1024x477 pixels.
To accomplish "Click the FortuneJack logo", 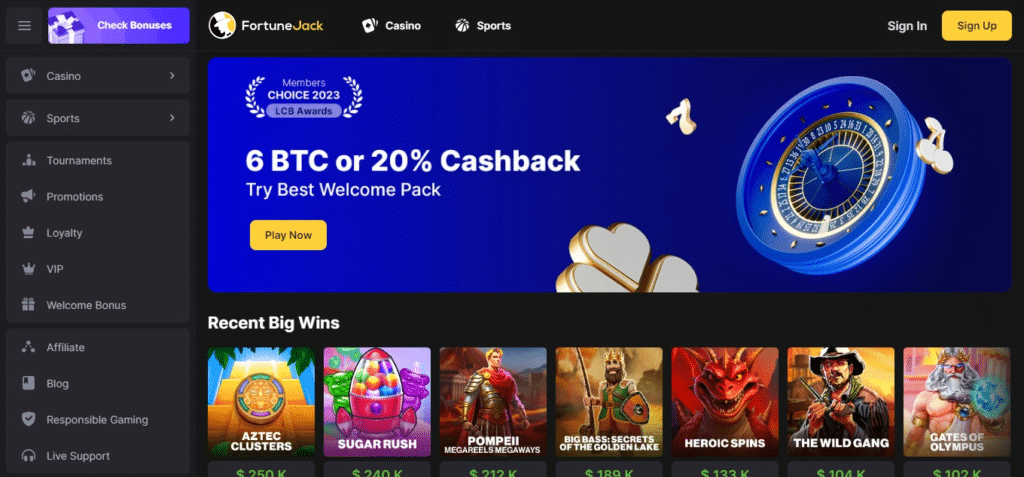I will [266, 25].
